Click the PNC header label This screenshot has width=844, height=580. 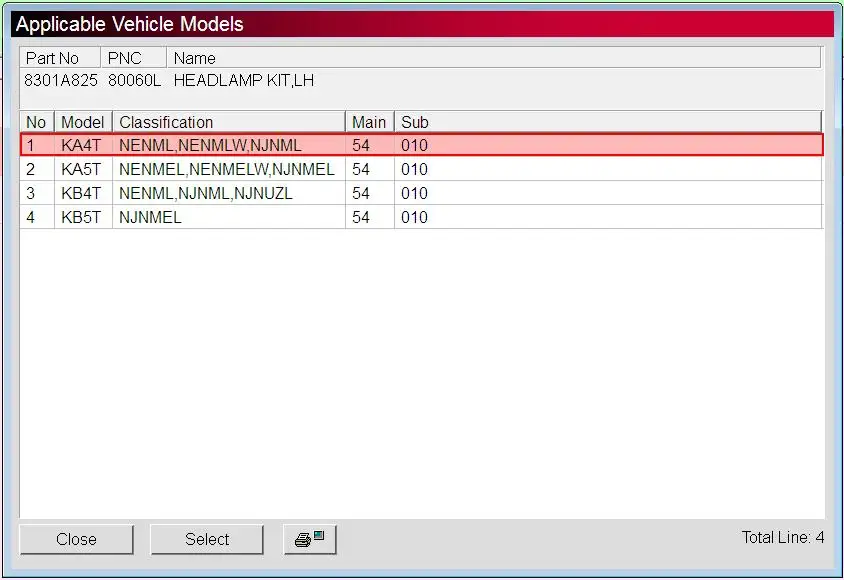124,58
